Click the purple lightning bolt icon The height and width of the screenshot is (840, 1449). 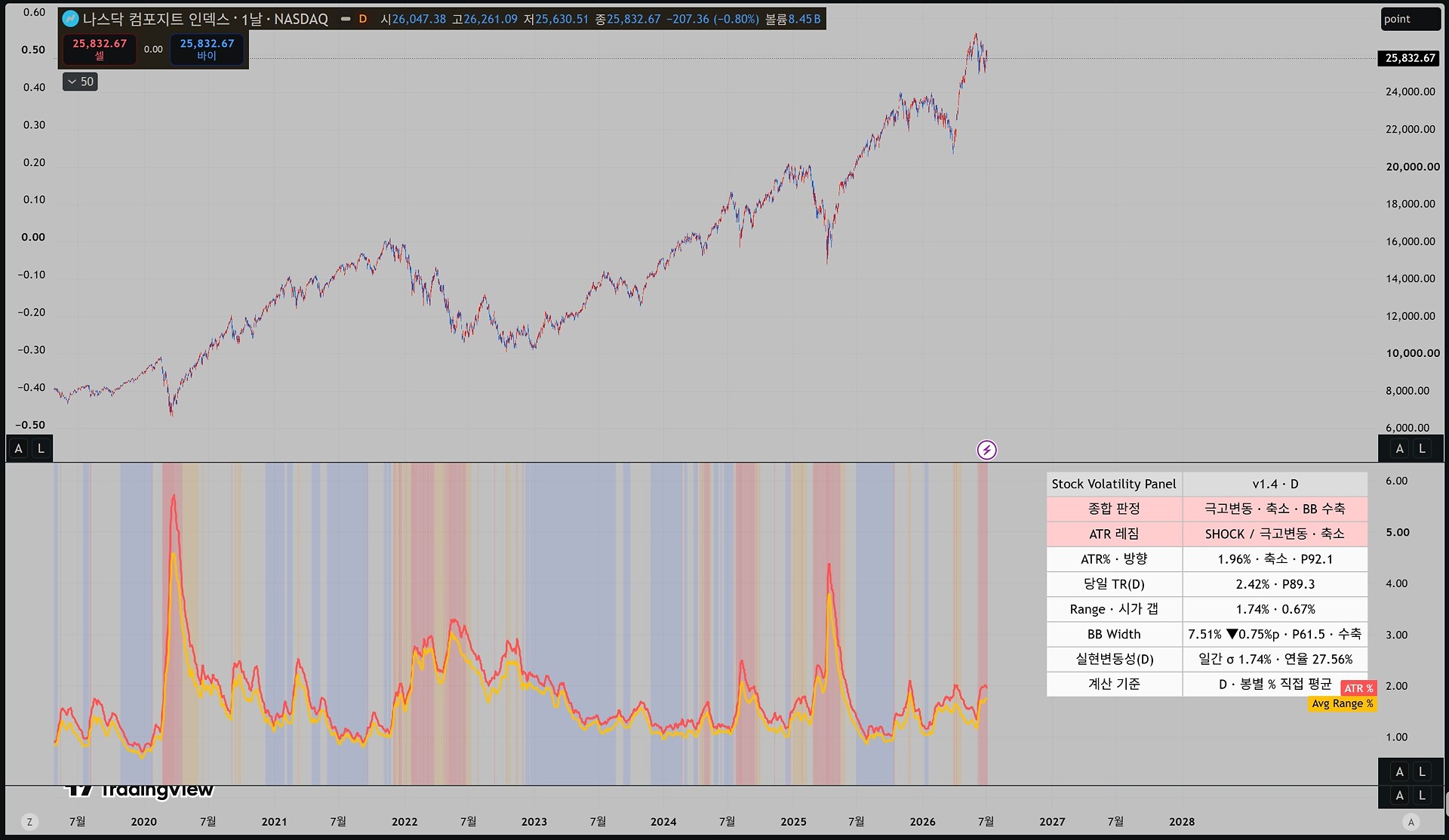pyautogui.click(x=986, y=451)
